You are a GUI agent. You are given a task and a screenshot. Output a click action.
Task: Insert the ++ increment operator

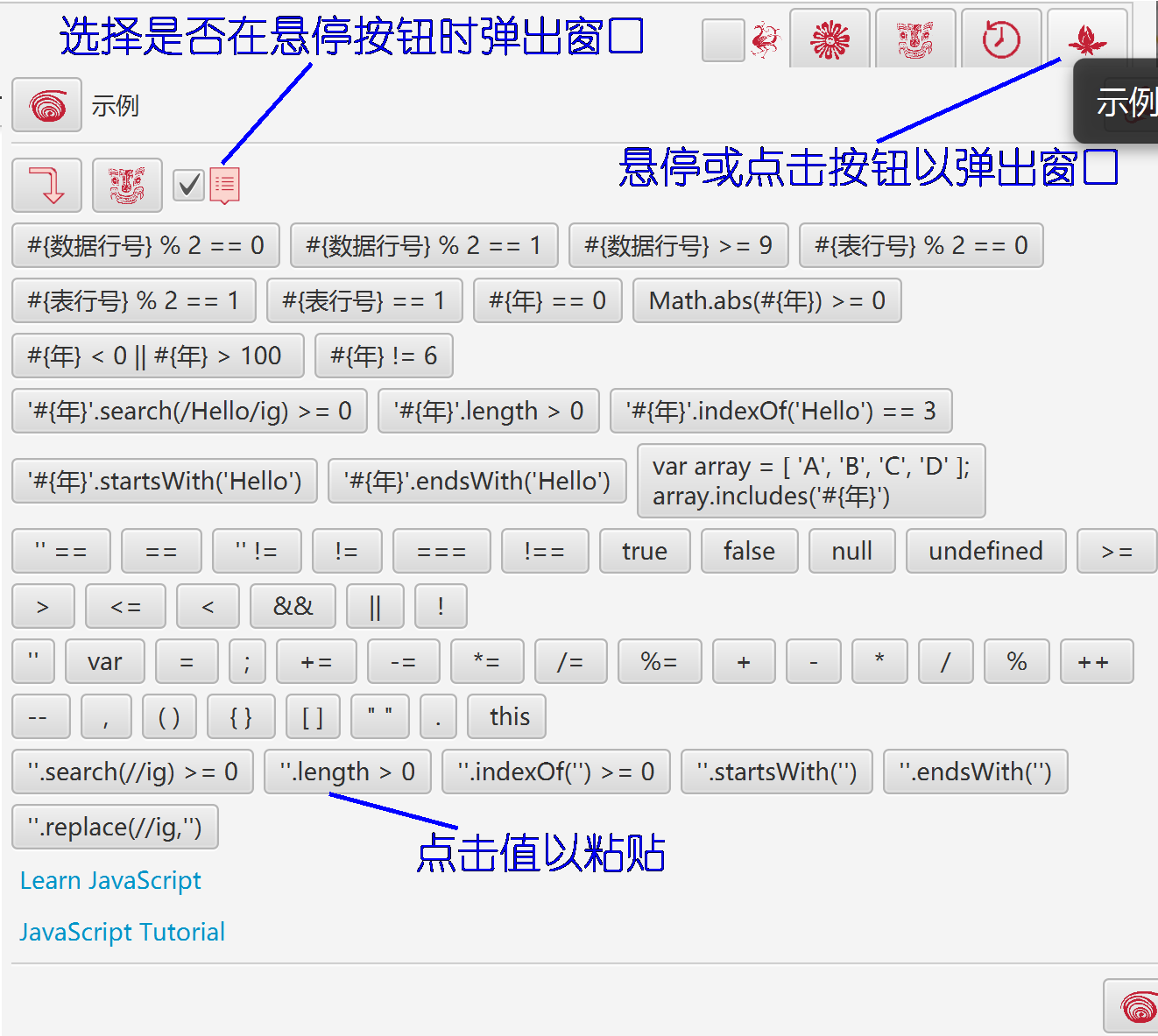pos(1097,661)
